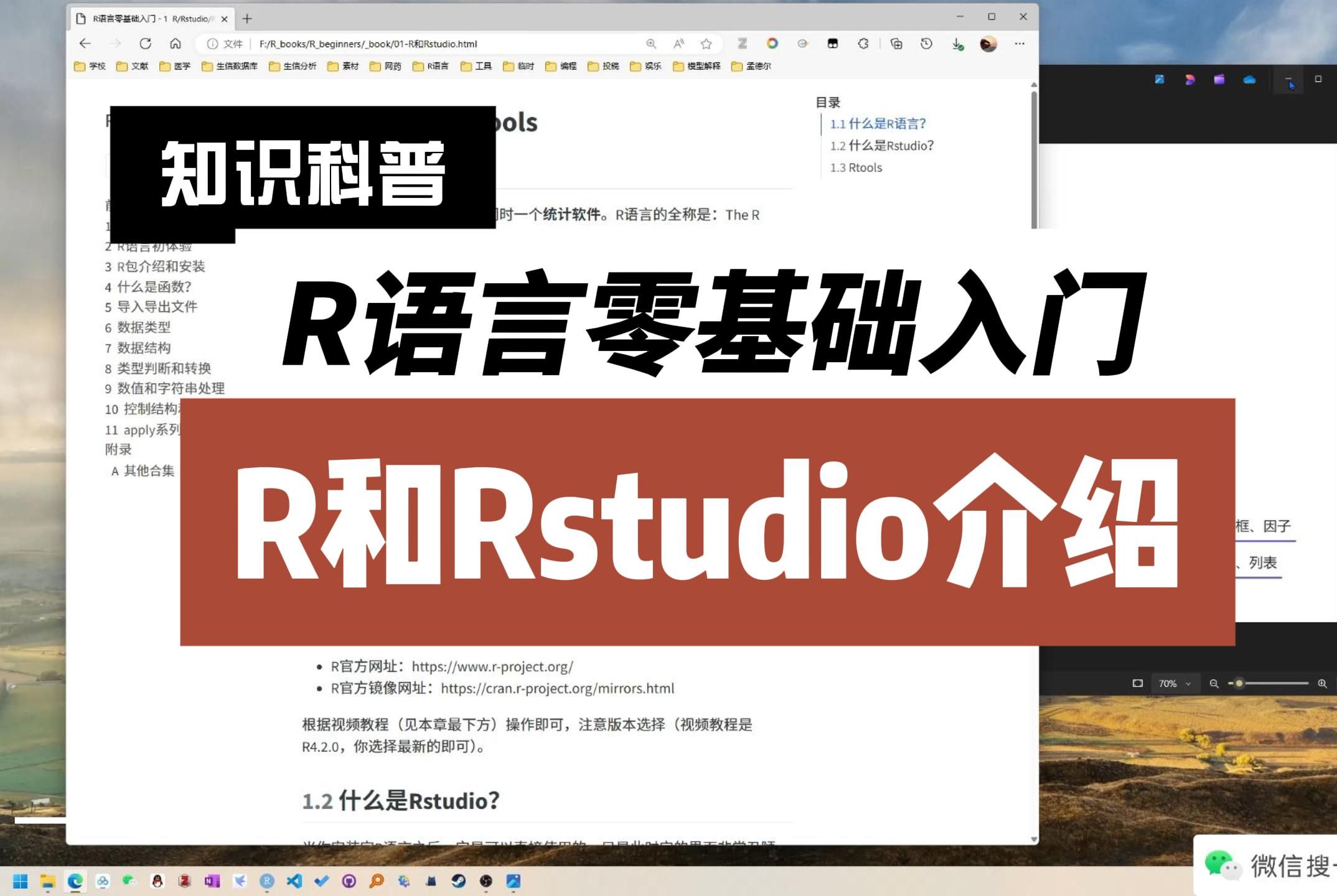1337x896 pixels.
Task: Click zoom in magnifier in background window
Action: tap(1322, 683)
